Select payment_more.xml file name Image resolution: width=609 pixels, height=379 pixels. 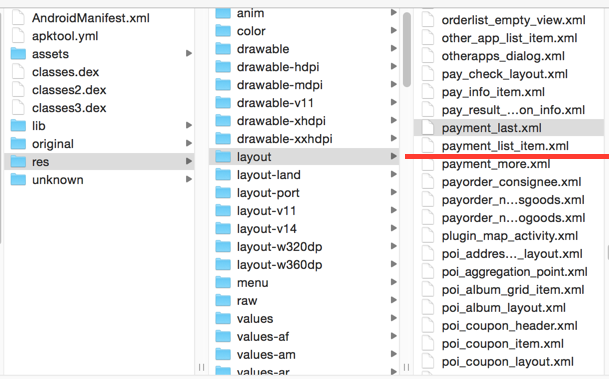click(x=496, y=164)
